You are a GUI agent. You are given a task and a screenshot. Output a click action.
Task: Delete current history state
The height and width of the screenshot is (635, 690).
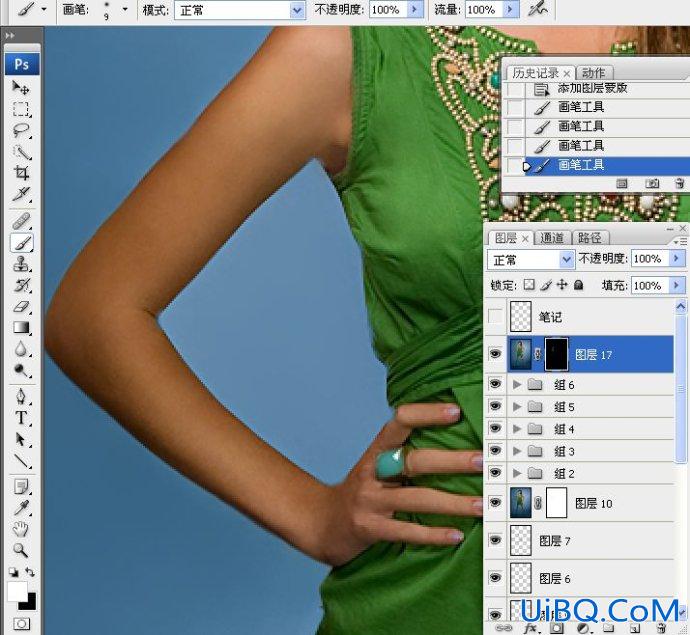[x=679, y=183]
